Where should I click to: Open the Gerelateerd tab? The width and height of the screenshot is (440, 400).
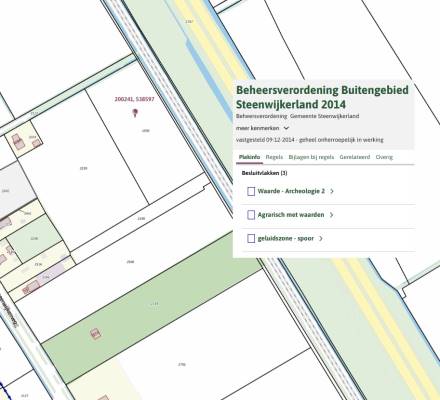point(355,157)
